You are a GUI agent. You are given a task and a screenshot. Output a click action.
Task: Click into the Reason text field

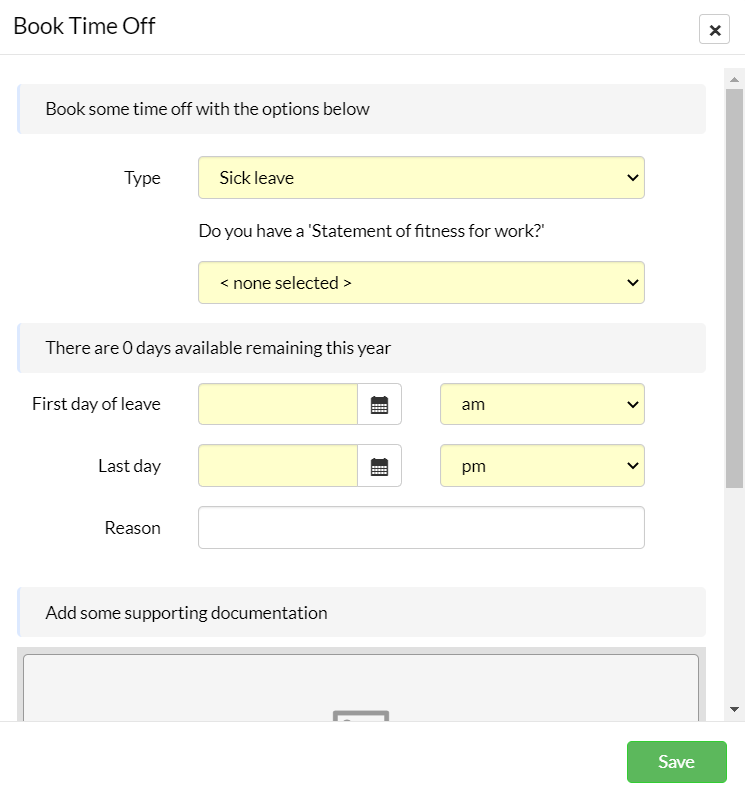(421, 527)
